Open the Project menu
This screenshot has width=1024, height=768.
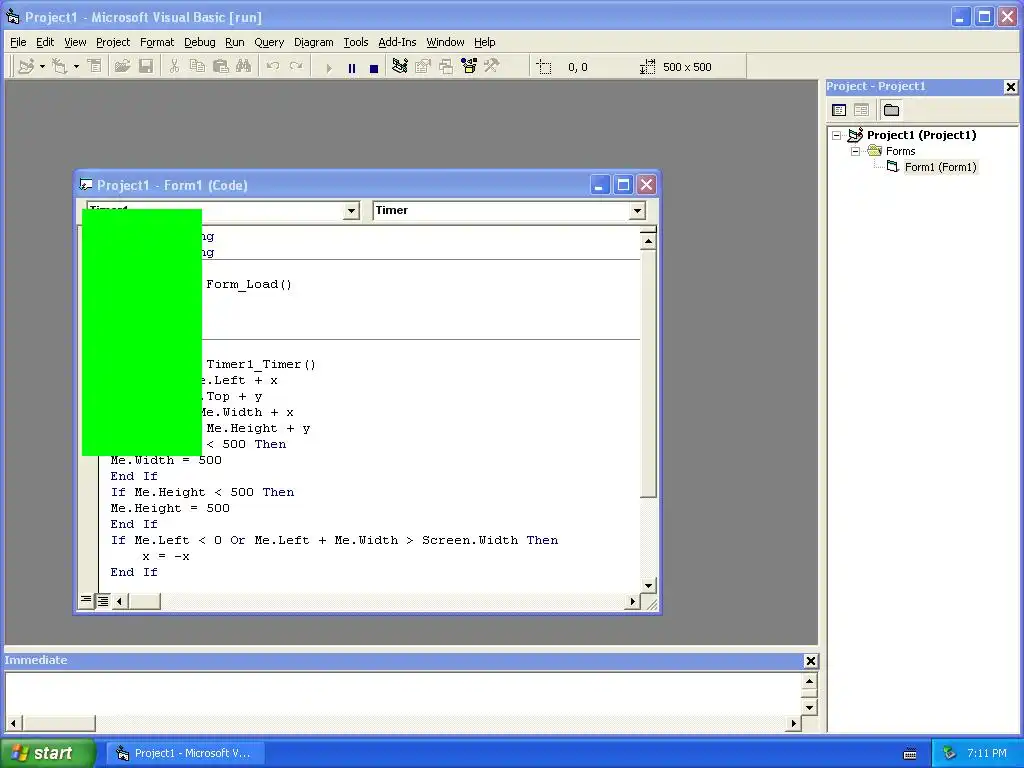tap(113, 42)
